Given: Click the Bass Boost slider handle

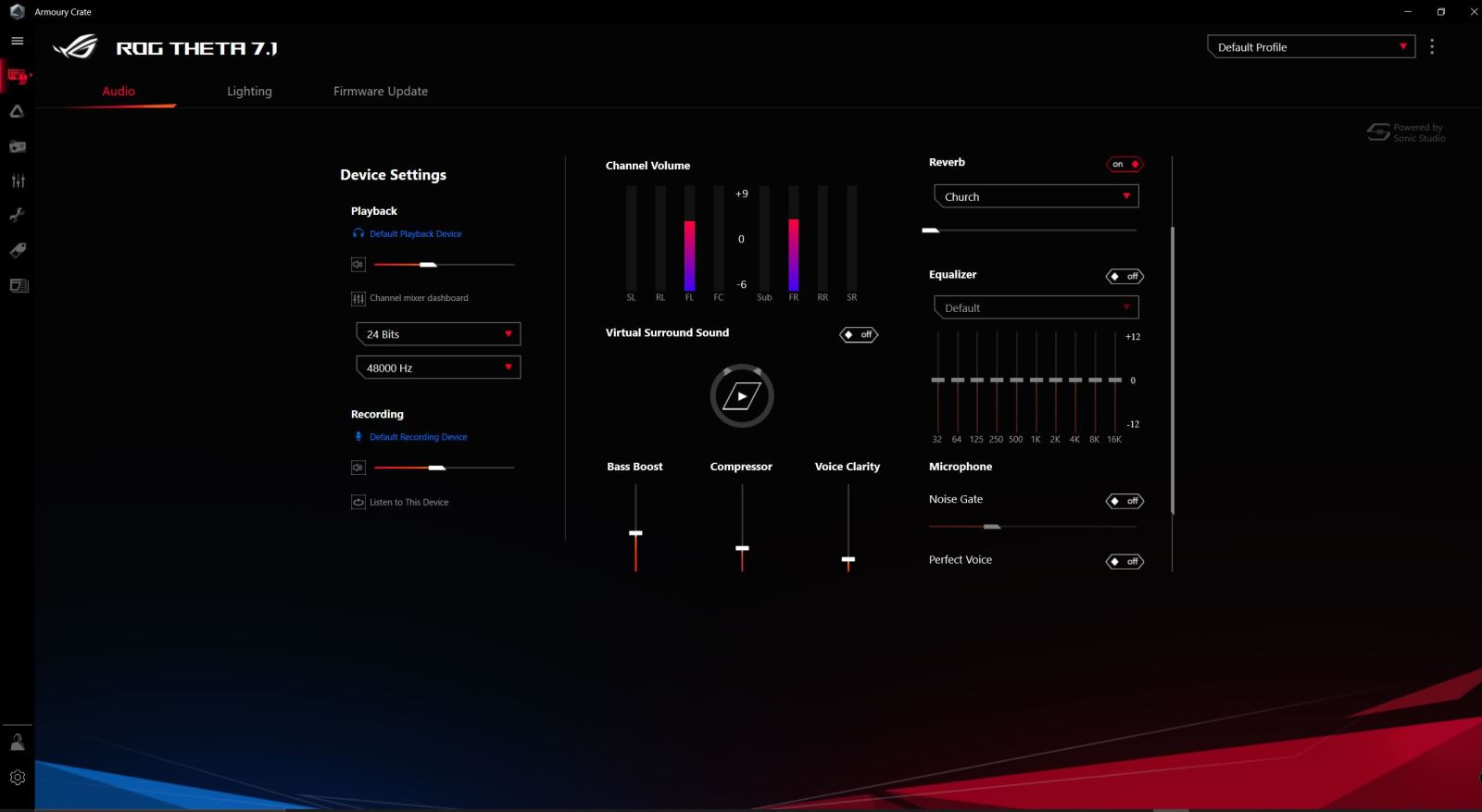Looking at the screenshot, I should pos(635,533).
